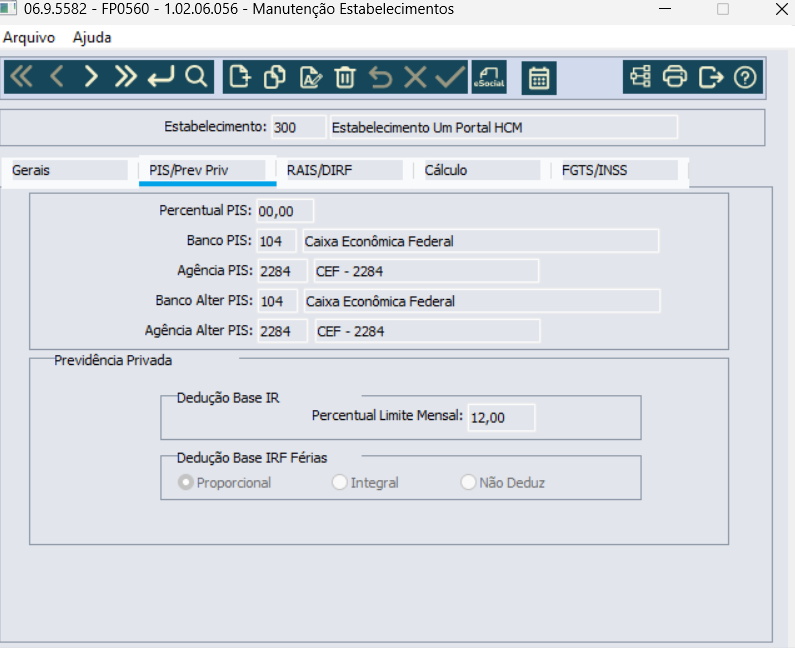Screen dimensions: 795x648
Task: Click the Dedução Base IR label
Action: coord(228,398)
